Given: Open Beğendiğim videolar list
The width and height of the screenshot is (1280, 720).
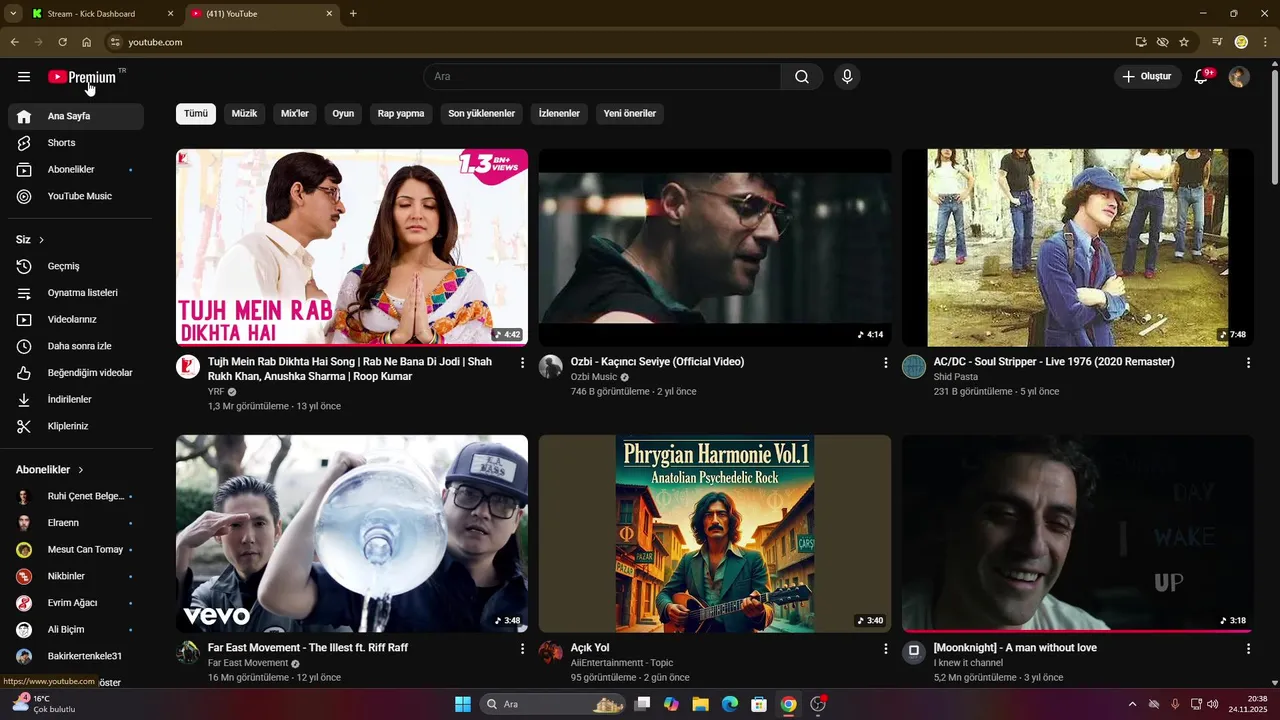Looking at the screenshot, I should click(x=76, y=373).
